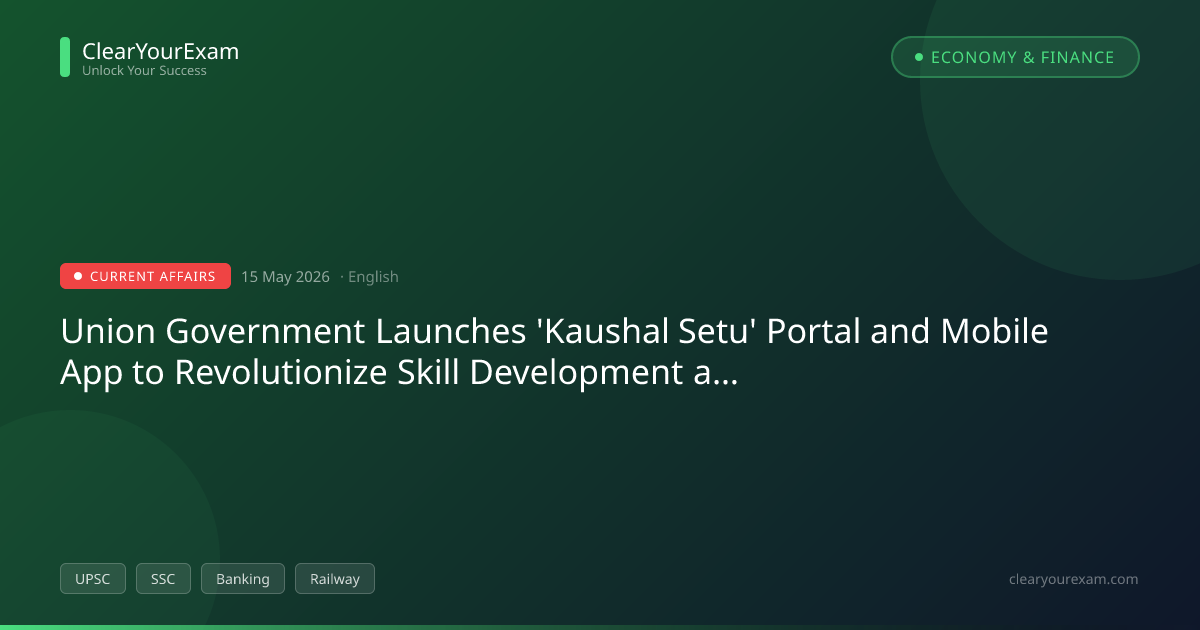
Task: Click the ClearYourExam brand name
Action: coord(160,51)
